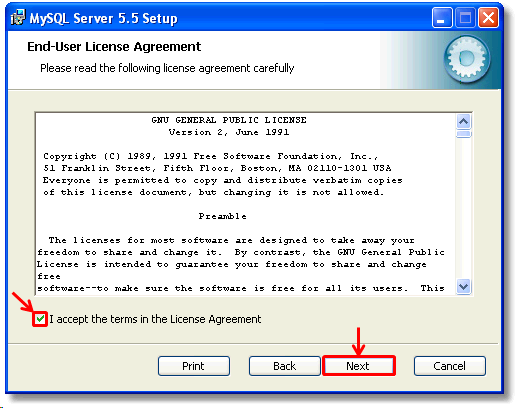Uncheck the accept license terms checkbox
This screenshot has width=515, height=408.
click(40, 319)
